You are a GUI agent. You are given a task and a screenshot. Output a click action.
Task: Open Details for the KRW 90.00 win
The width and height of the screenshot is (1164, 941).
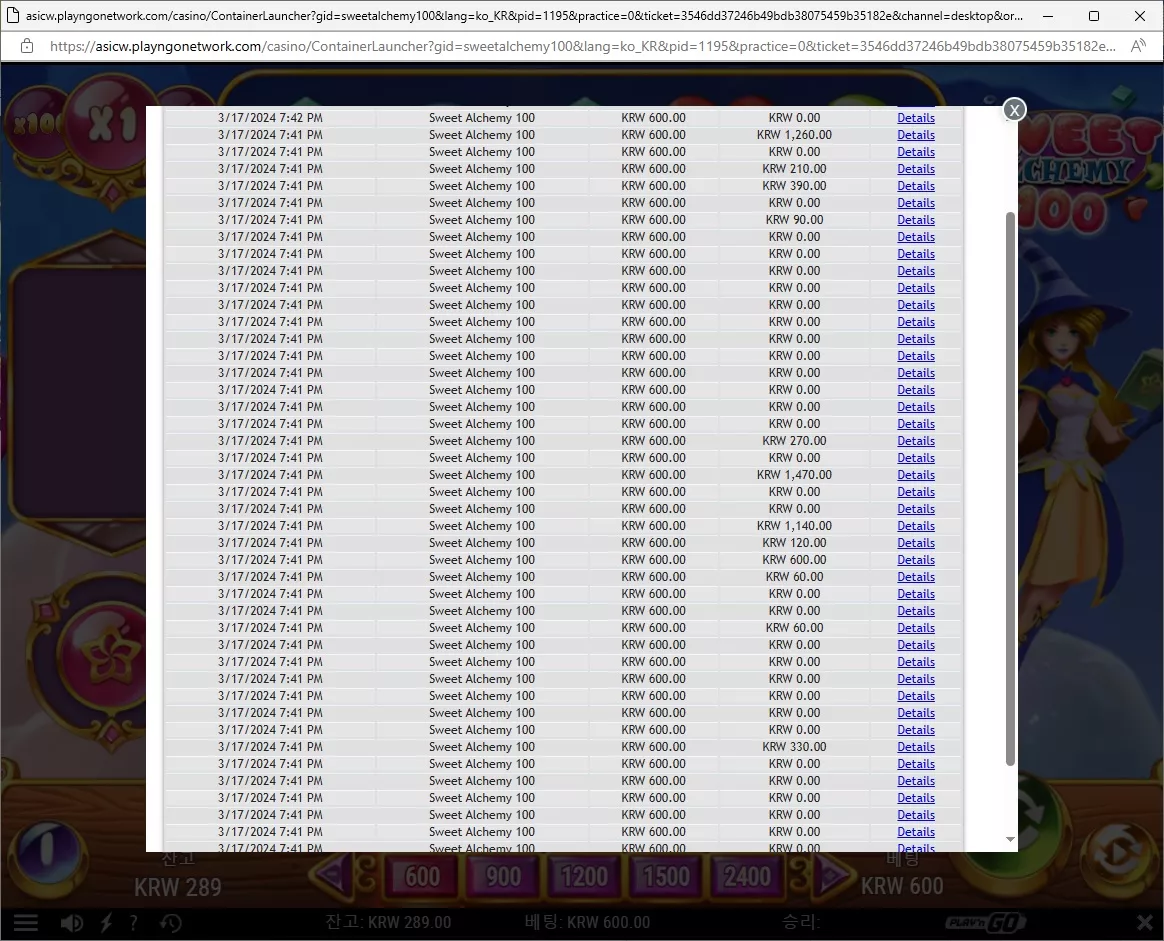tap(915, 220)
